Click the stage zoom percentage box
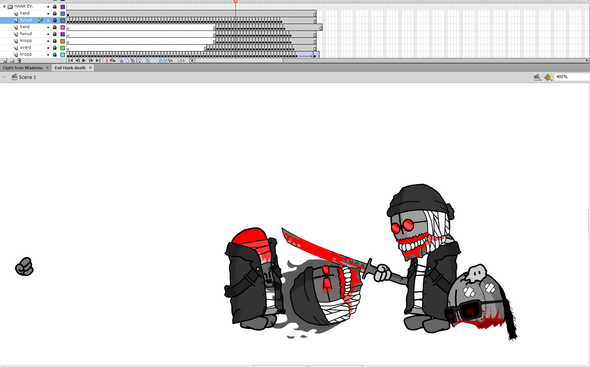This screenshot has width=590, height=367. (x=572, y=77)
